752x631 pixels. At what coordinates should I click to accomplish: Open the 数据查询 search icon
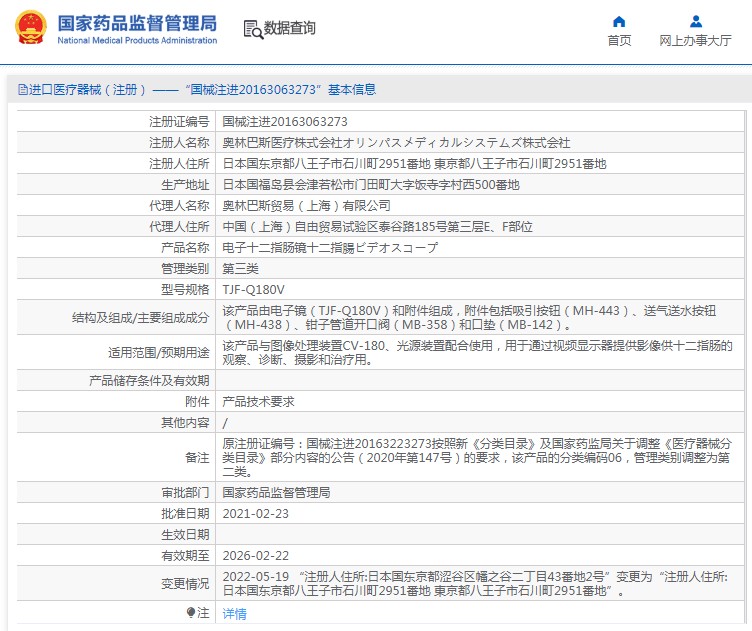253,29
